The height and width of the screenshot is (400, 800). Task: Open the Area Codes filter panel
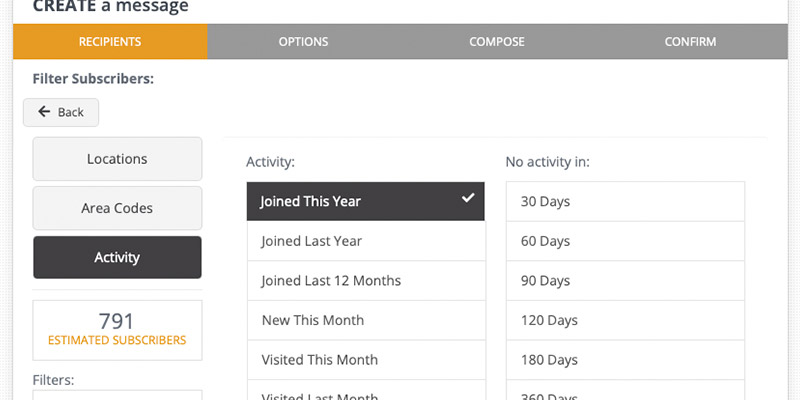pos(117,208)
